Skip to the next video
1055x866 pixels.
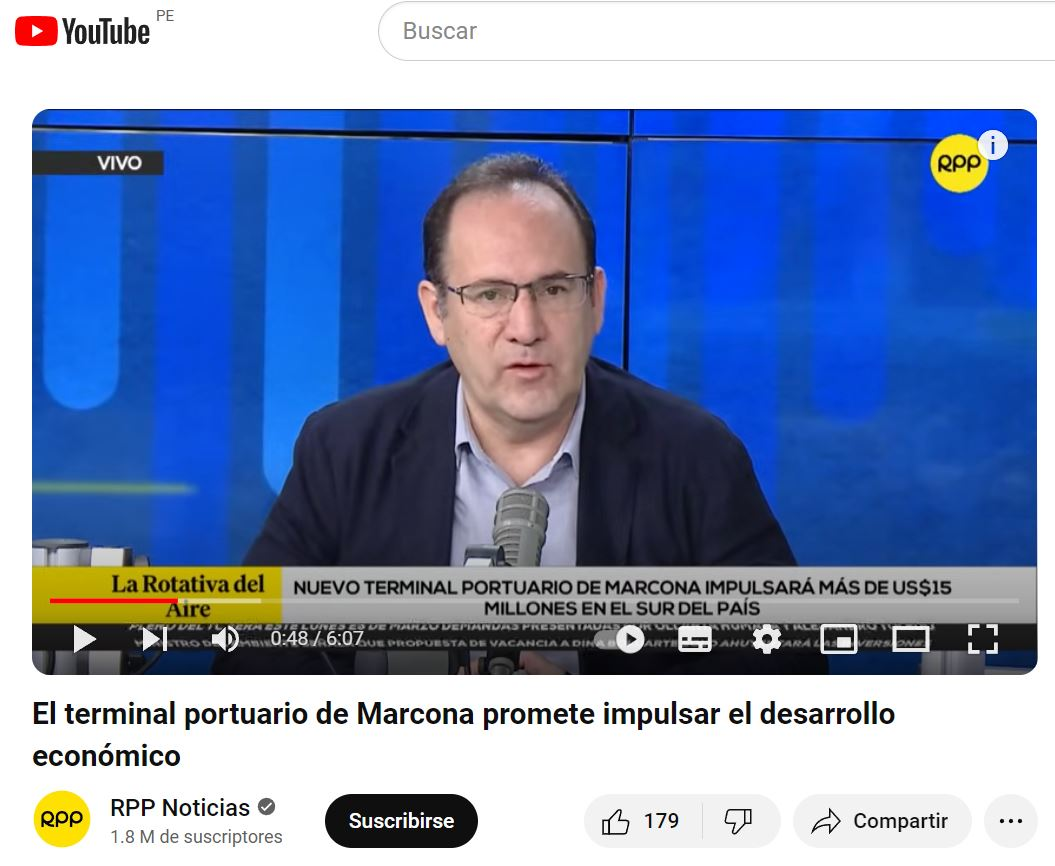coord(154,639)
